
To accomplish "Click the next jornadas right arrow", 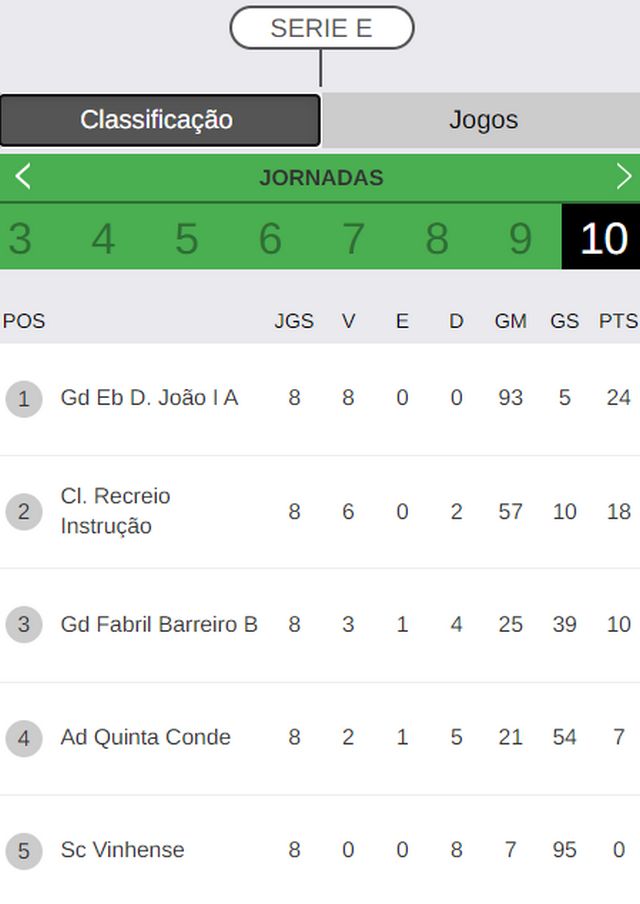I will (x=623, y=176).
